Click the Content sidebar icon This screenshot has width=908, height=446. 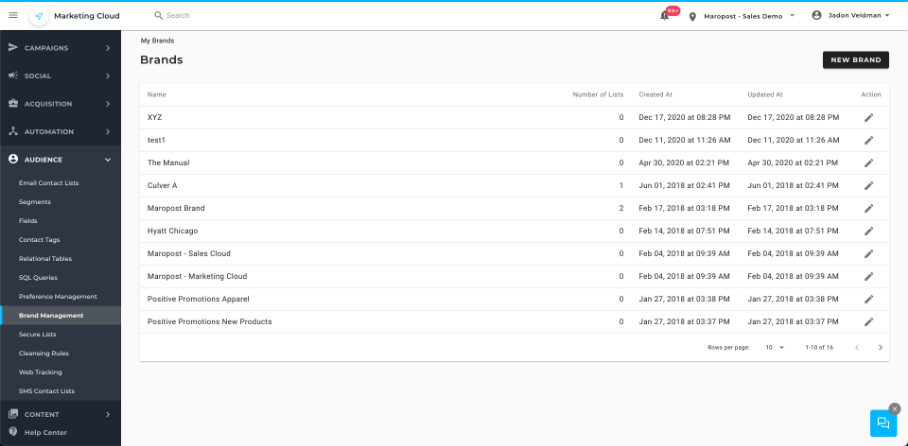13,414
